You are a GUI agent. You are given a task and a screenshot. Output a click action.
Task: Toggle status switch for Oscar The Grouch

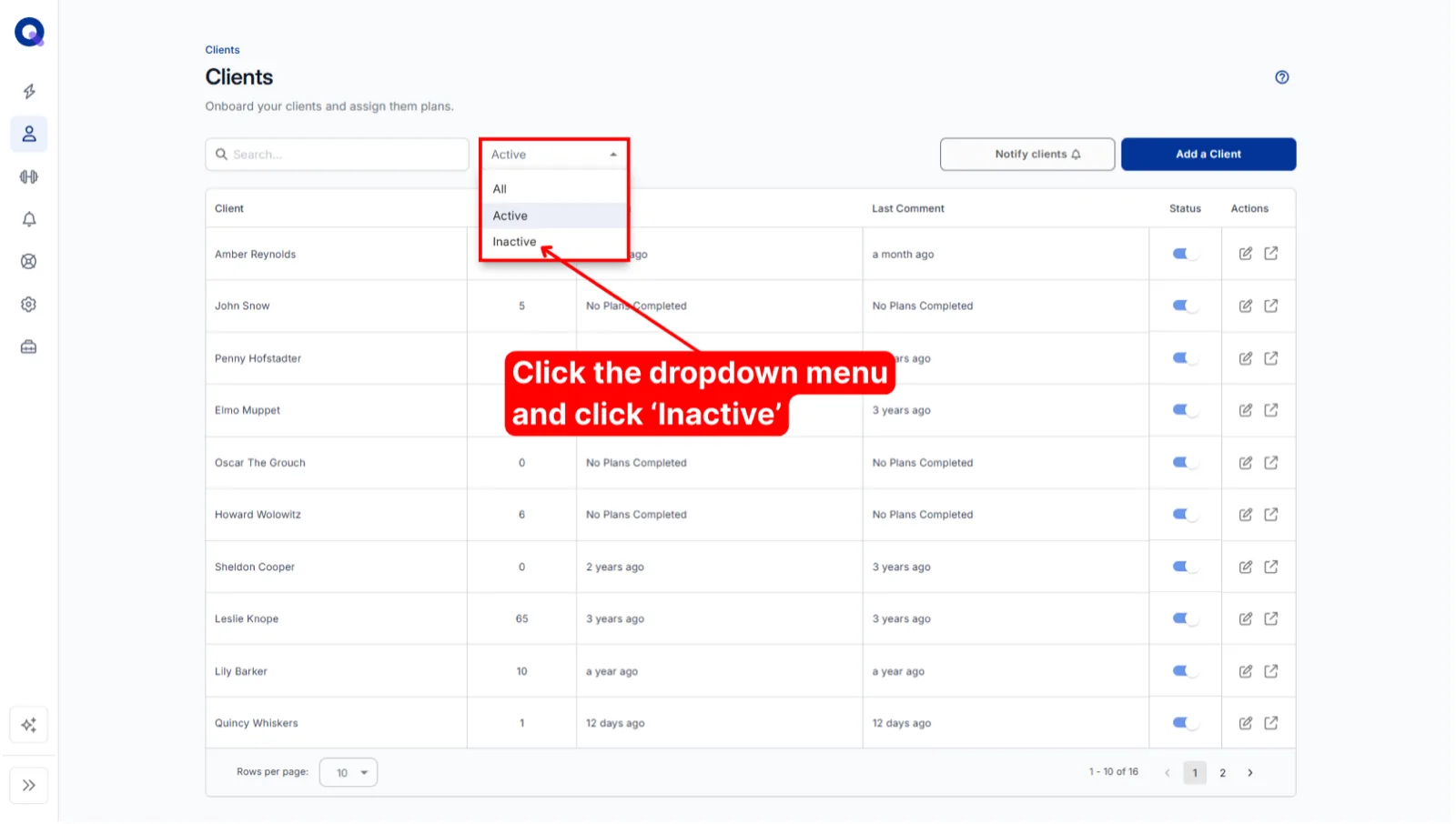click(x=1185, y=463)
